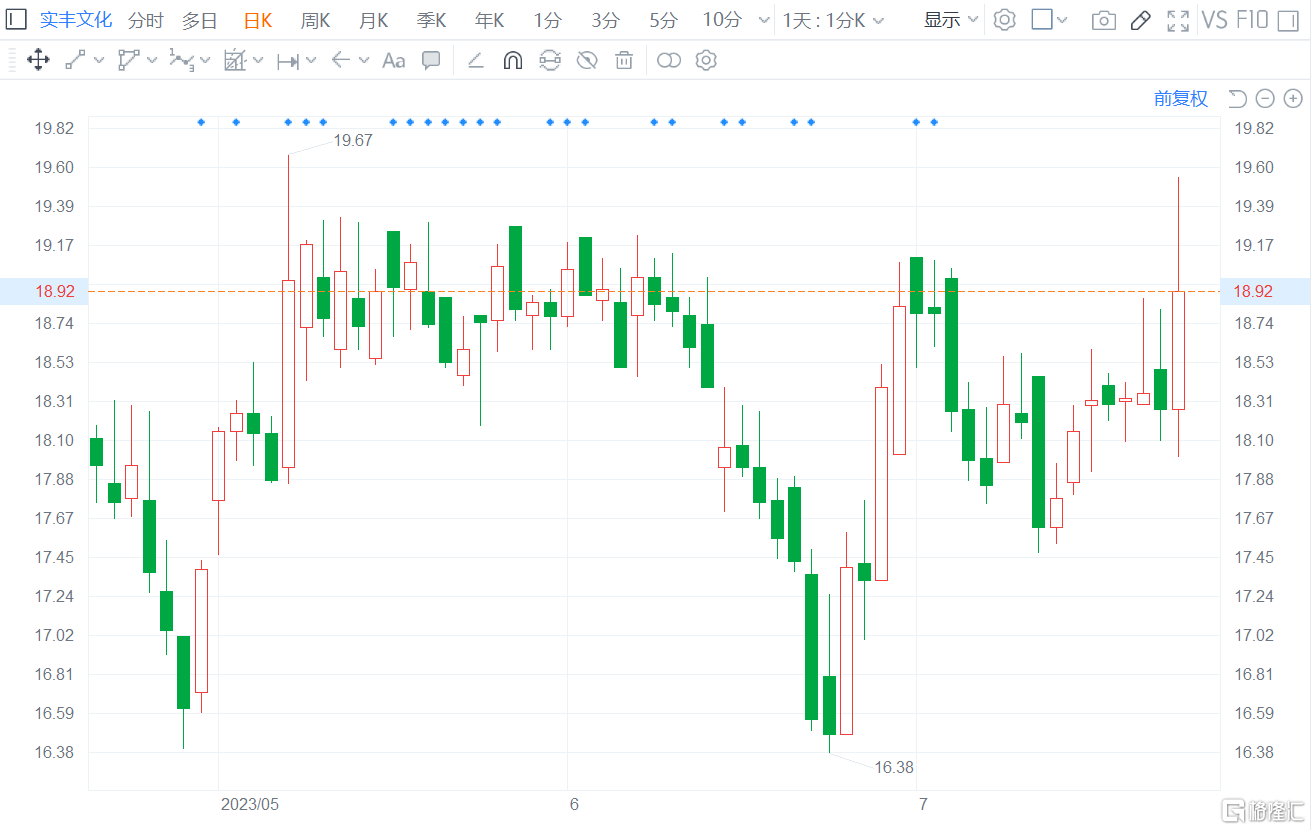
Task: Expand the 1天:1分K interval dropdown
Action: [833, 20]
